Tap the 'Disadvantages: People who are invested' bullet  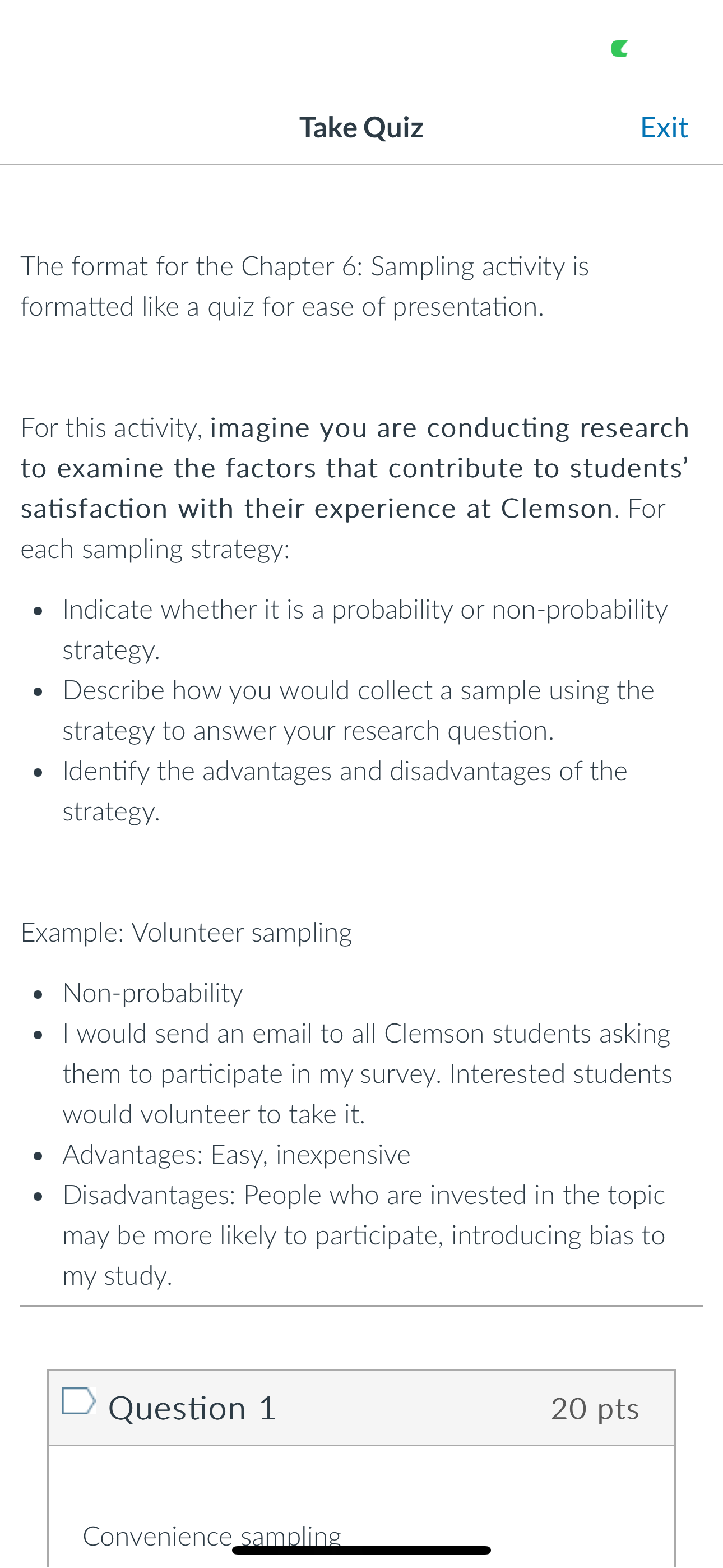tap(364, 1235)
